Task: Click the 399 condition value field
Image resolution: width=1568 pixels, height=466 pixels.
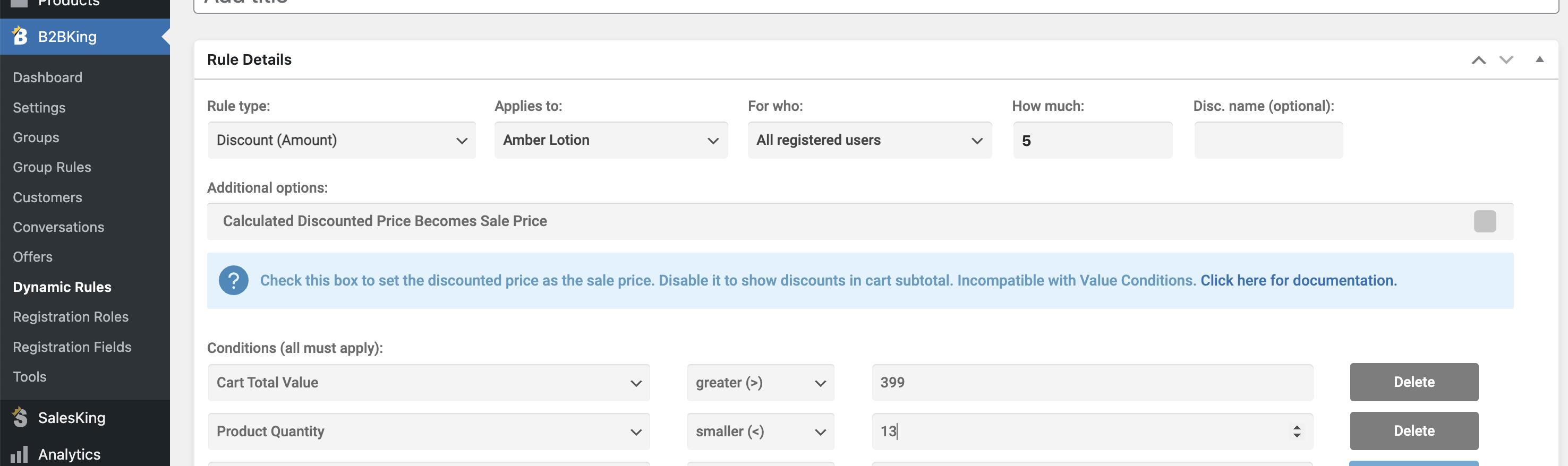Action: 1092,383
